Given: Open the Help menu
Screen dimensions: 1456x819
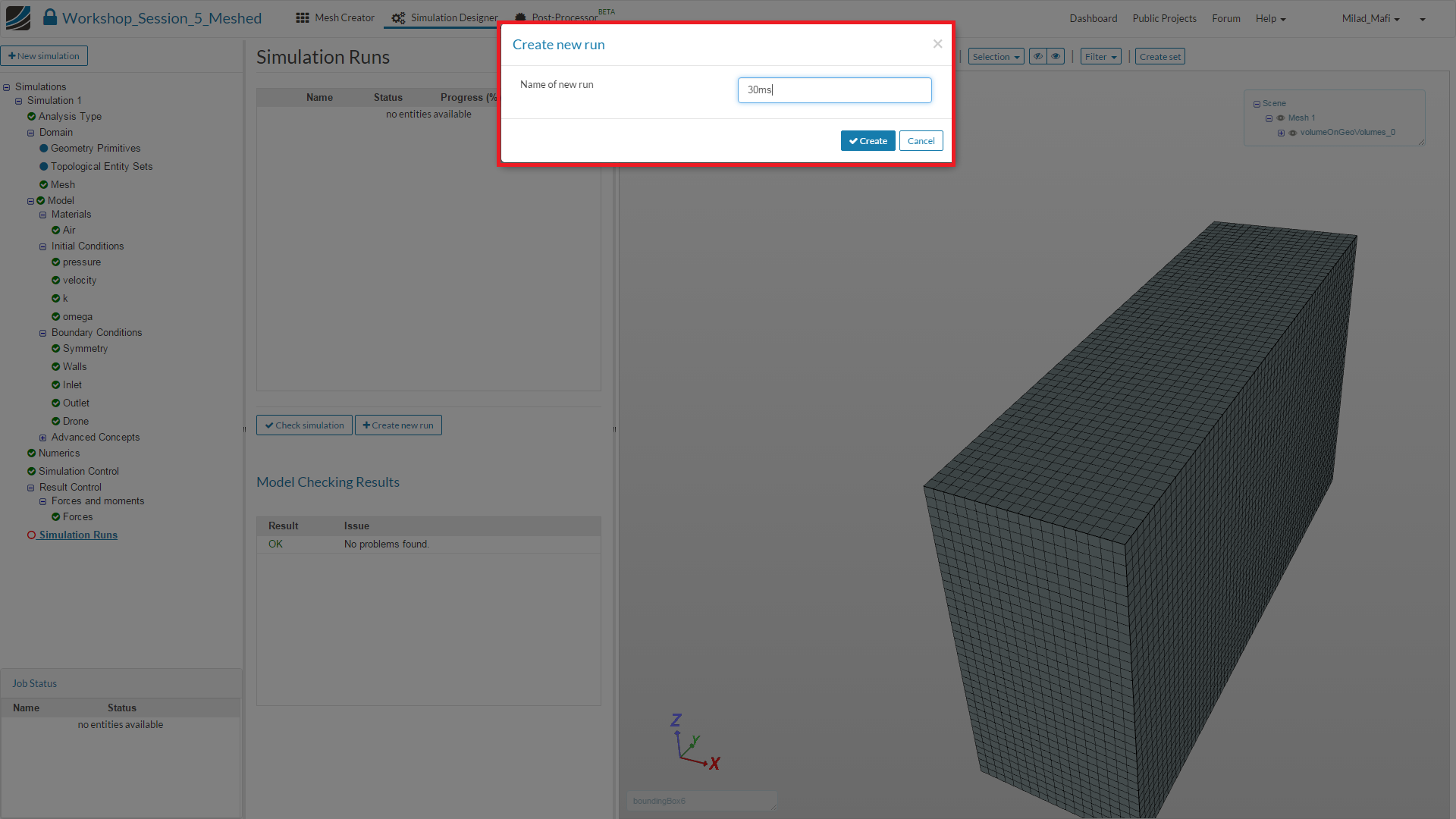Looking at the screenshot, I should coord(1270,18).
